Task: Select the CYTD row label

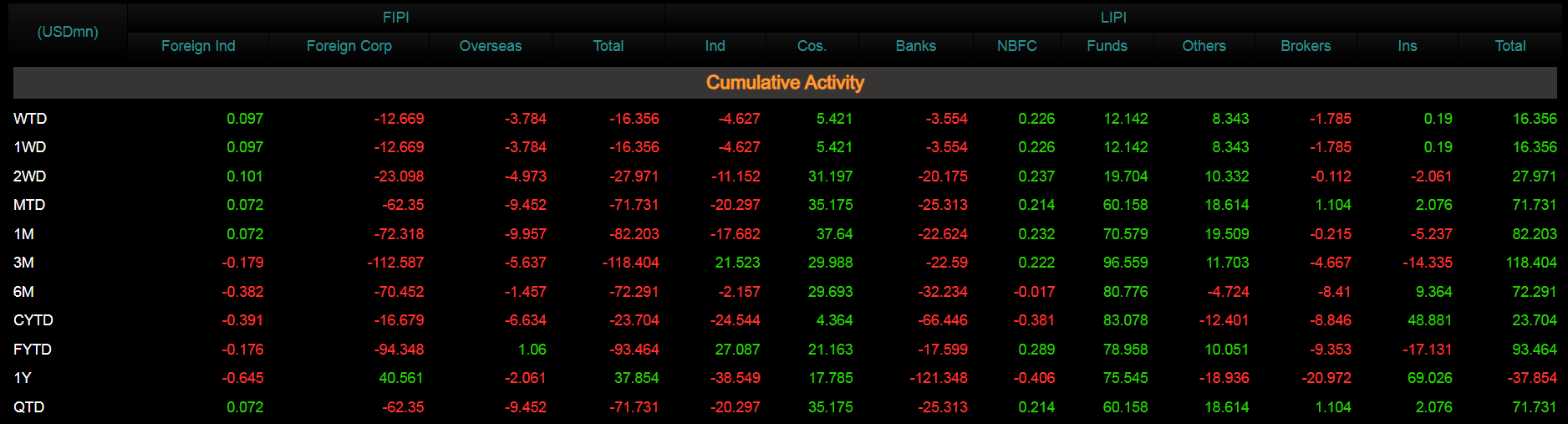Action: tap(33, 320)
